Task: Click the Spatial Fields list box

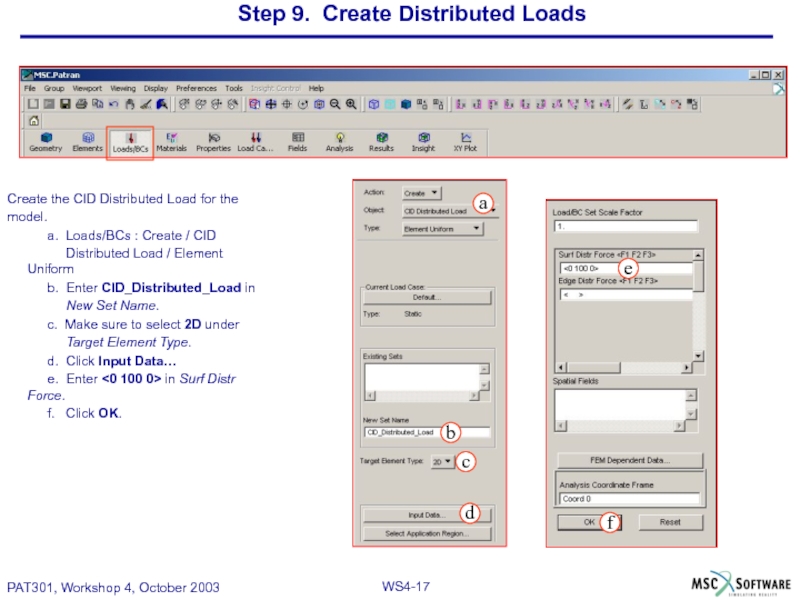Action: click(x=620, y=405)
